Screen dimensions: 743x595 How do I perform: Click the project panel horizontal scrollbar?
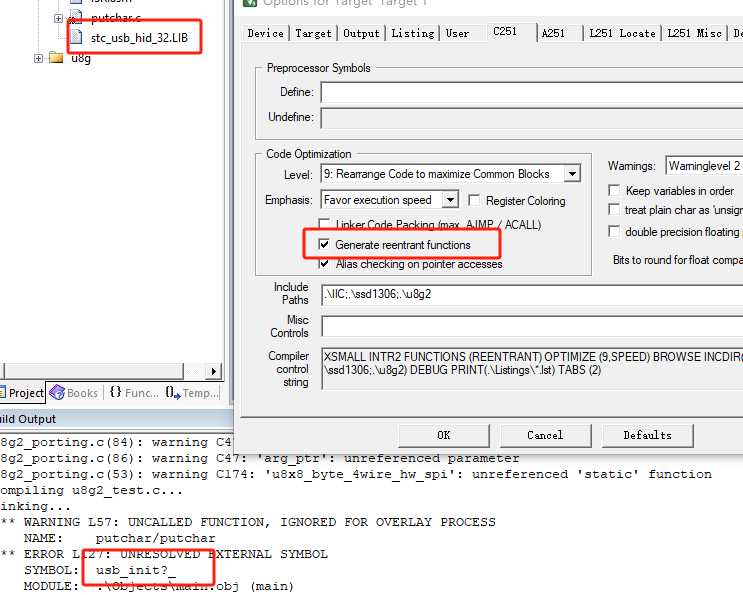pyautogui.click(x=94, y=371)
